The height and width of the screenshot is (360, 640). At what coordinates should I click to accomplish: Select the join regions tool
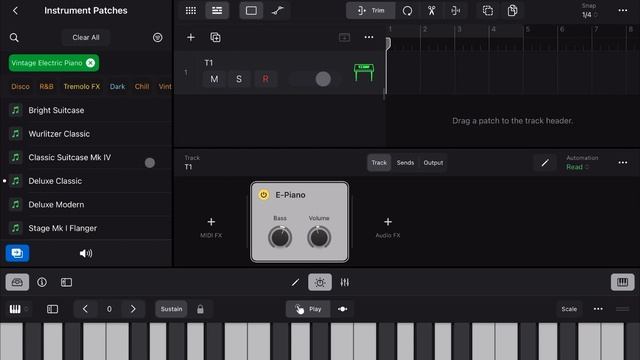pos(456,11)
